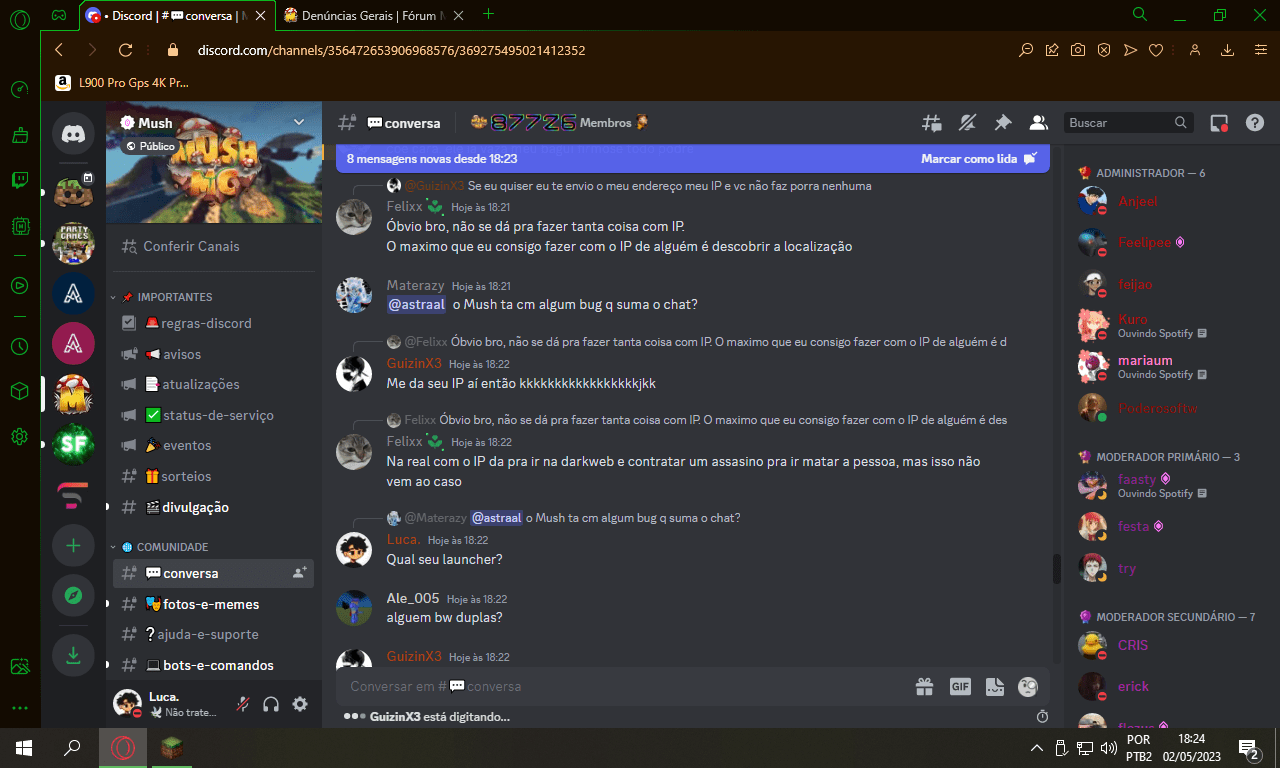Open the bots-e-comandos channel
1280x768 pixels.
[x=213, y=665]
